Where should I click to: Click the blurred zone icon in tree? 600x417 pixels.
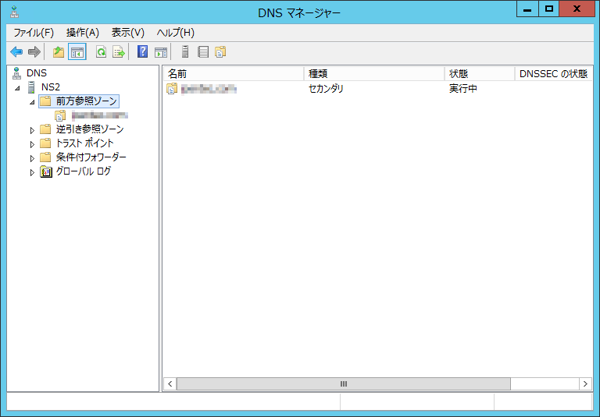60,115
